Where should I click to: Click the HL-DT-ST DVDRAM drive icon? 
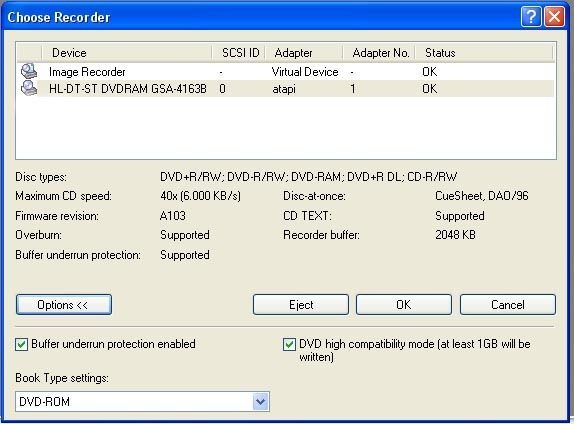pyautogui.click(x=29, y=88)
